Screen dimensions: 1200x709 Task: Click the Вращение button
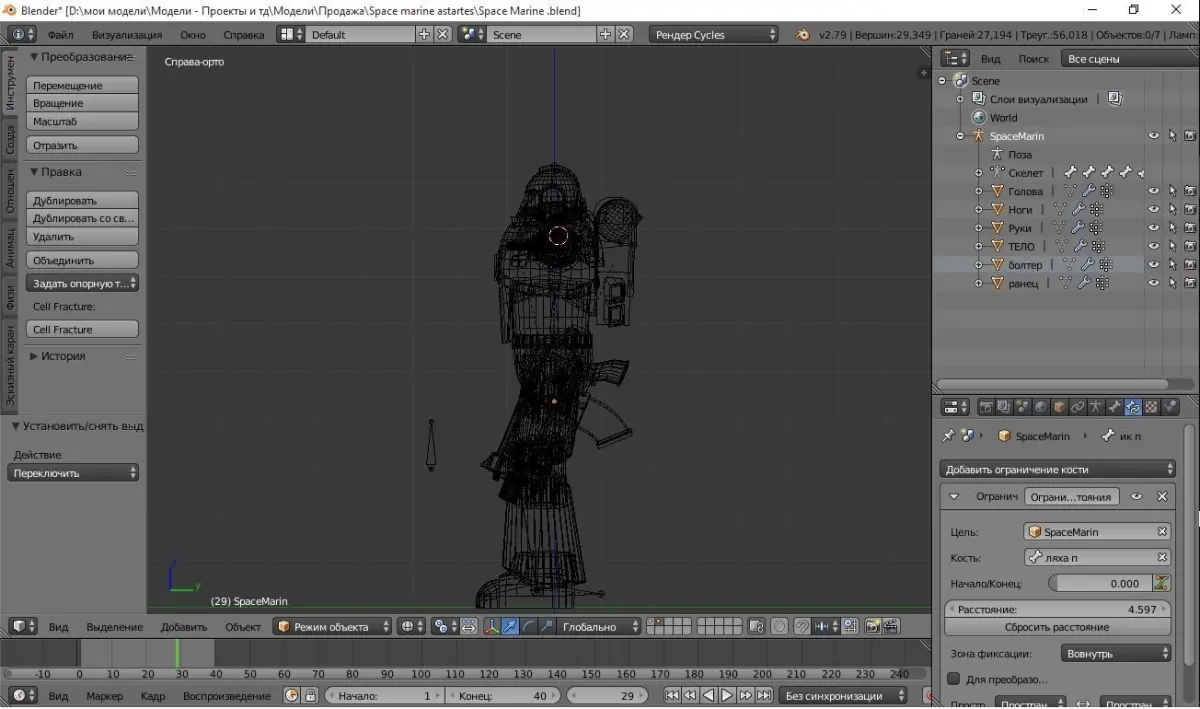point(82,103)
